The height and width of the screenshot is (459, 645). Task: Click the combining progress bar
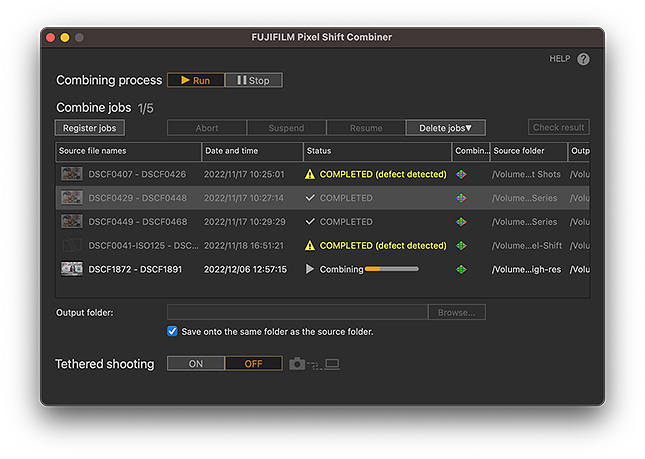click(x=391, y=269)
